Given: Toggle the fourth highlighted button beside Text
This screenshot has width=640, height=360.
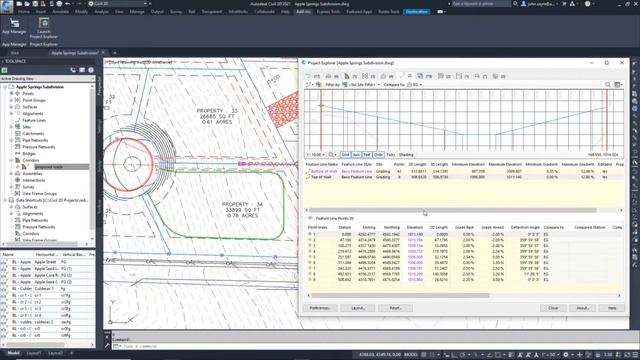Looking at the screenshot, I should tap(378, 155).
